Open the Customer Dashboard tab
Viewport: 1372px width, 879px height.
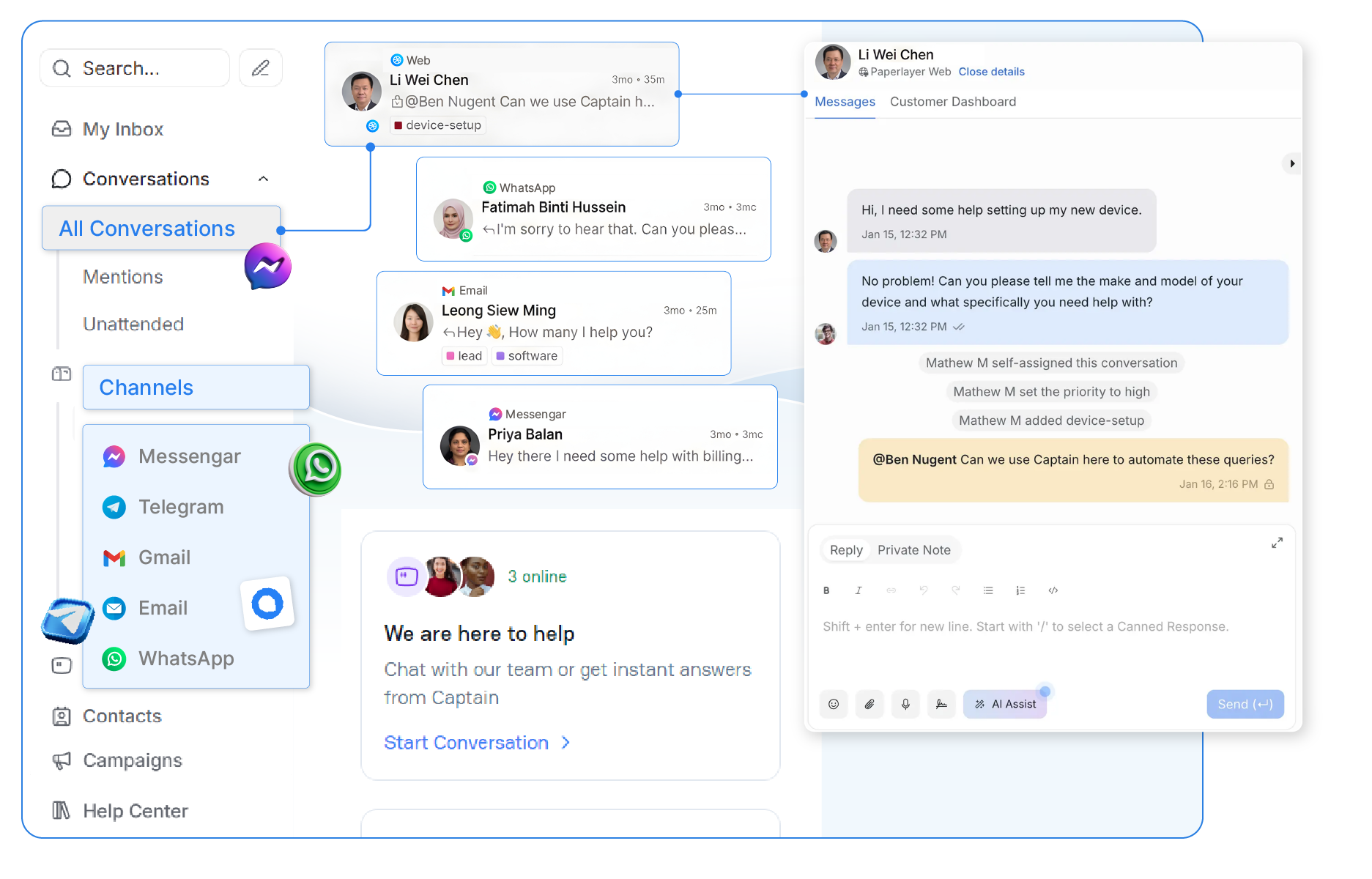pos(952,102)
